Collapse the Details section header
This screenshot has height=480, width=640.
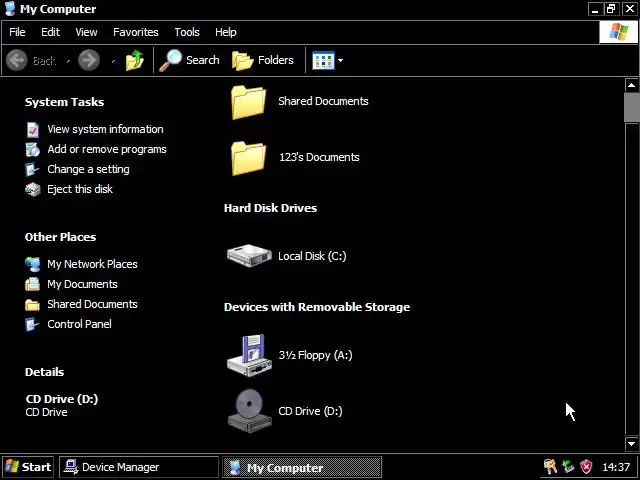click(x=44, y=372)
